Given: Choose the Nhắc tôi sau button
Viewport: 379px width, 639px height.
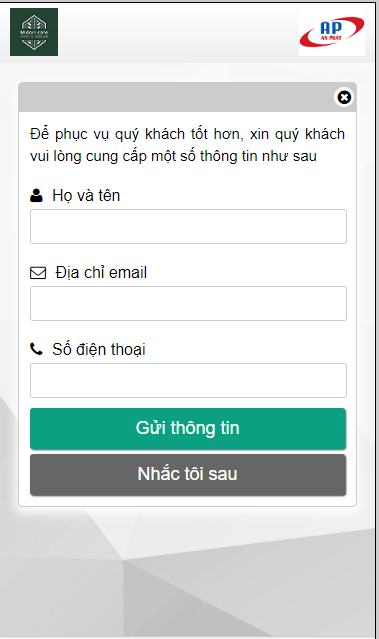Looking at the screenshot, I should [188, 475].
